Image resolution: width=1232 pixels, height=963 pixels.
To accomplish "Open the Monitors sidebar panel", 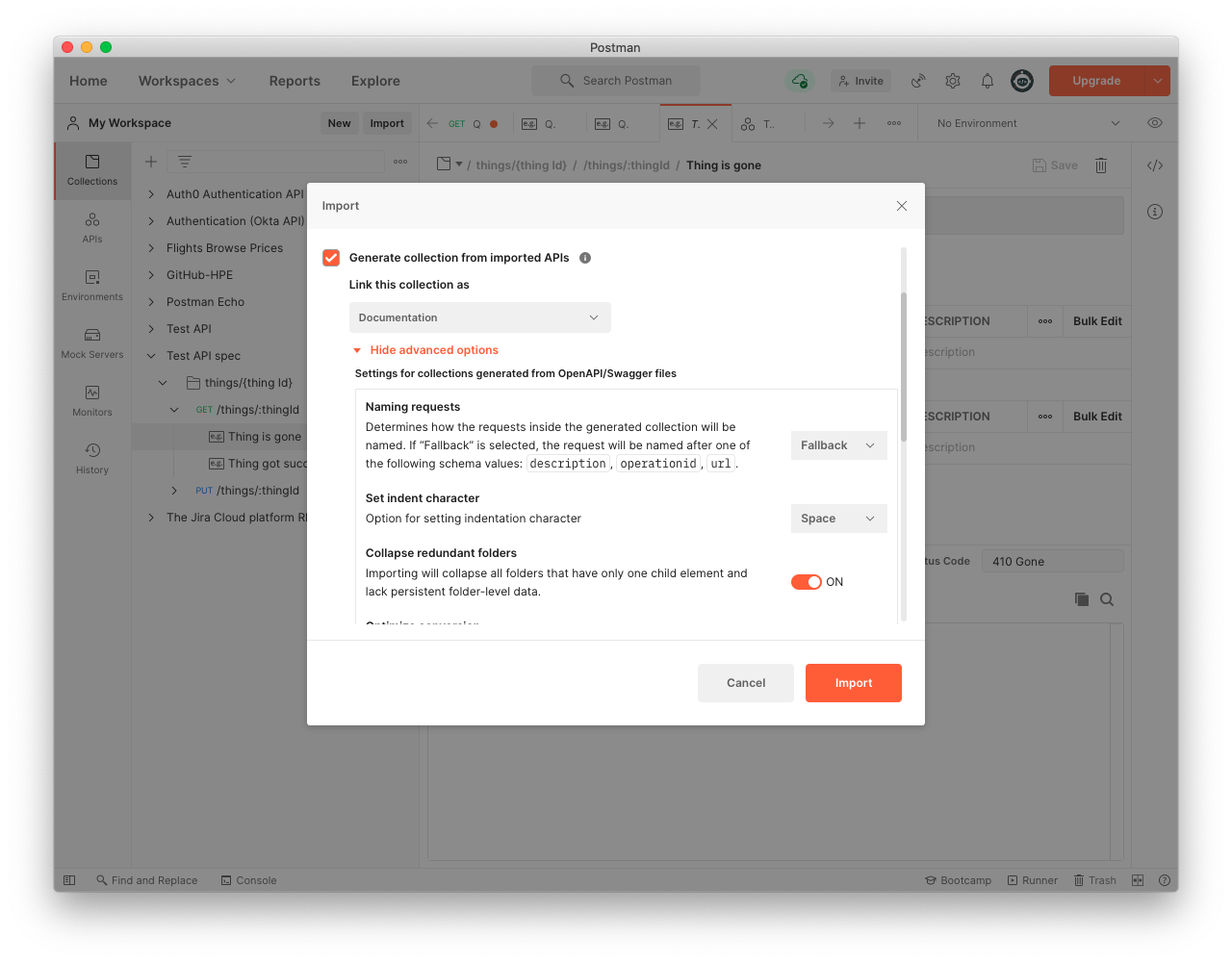I will [x=92, y=402].
